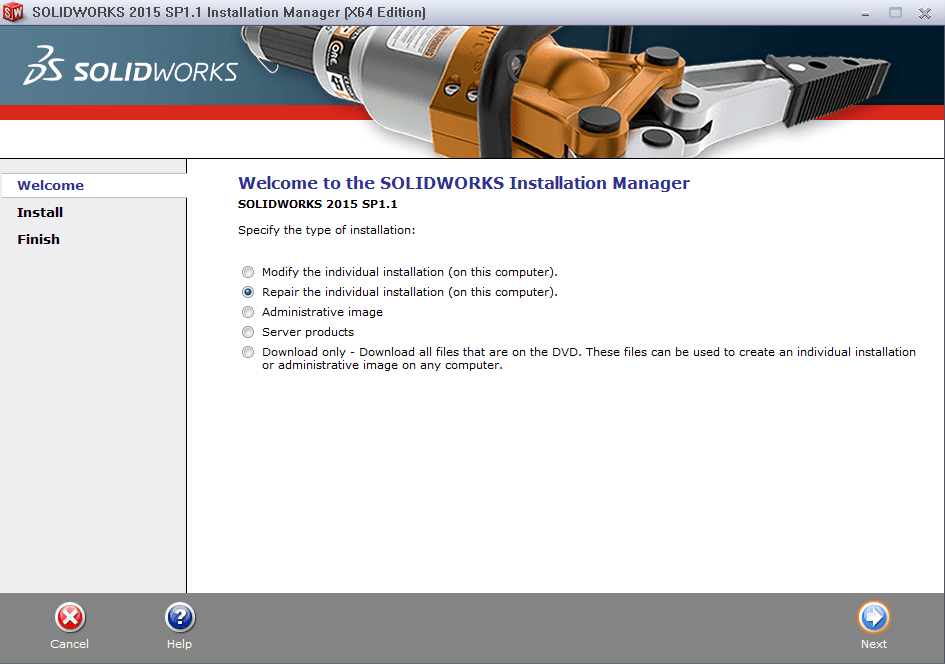Click the blue Next arrow icon
The width and height of the screenshot is (945, 664).
pyautogui.click(x=873, y=617)
